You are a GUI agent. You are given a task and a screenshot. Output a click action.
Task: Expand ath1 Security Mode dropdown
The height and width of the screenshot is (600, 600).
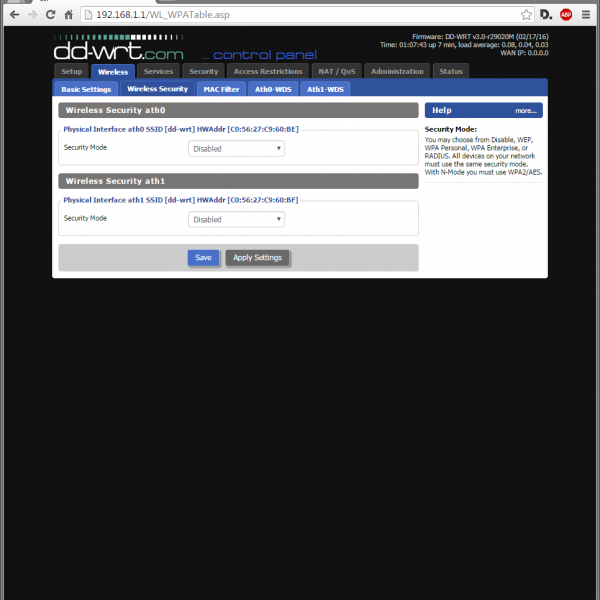(x=236, y=219)
